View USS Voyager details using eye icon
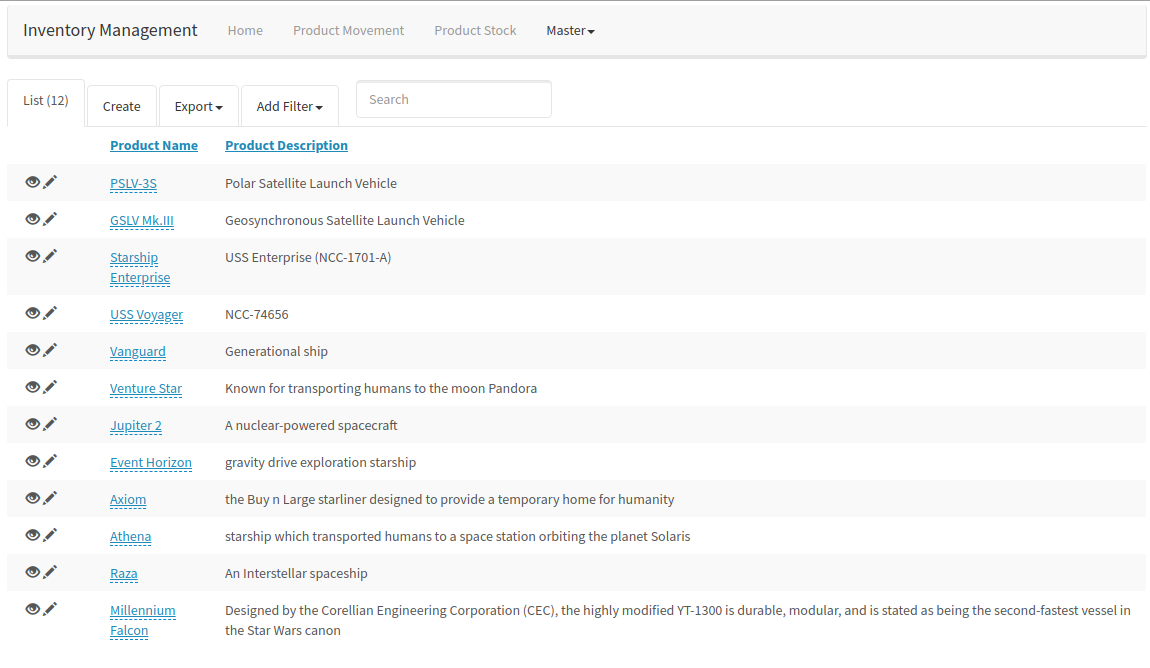This screenshot has width=1150, height=668. click(32, 313)
